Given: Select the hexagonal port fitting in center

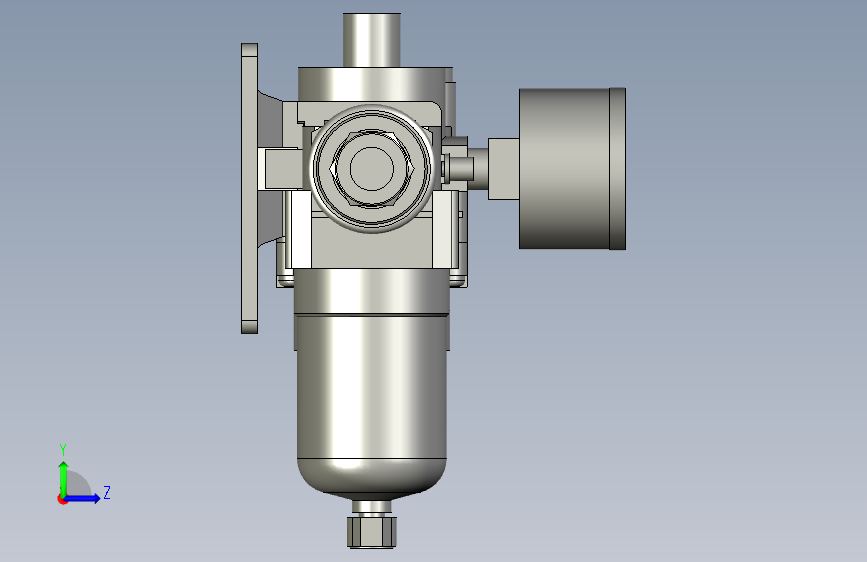Looking at the screenshot, I should 372,169.
